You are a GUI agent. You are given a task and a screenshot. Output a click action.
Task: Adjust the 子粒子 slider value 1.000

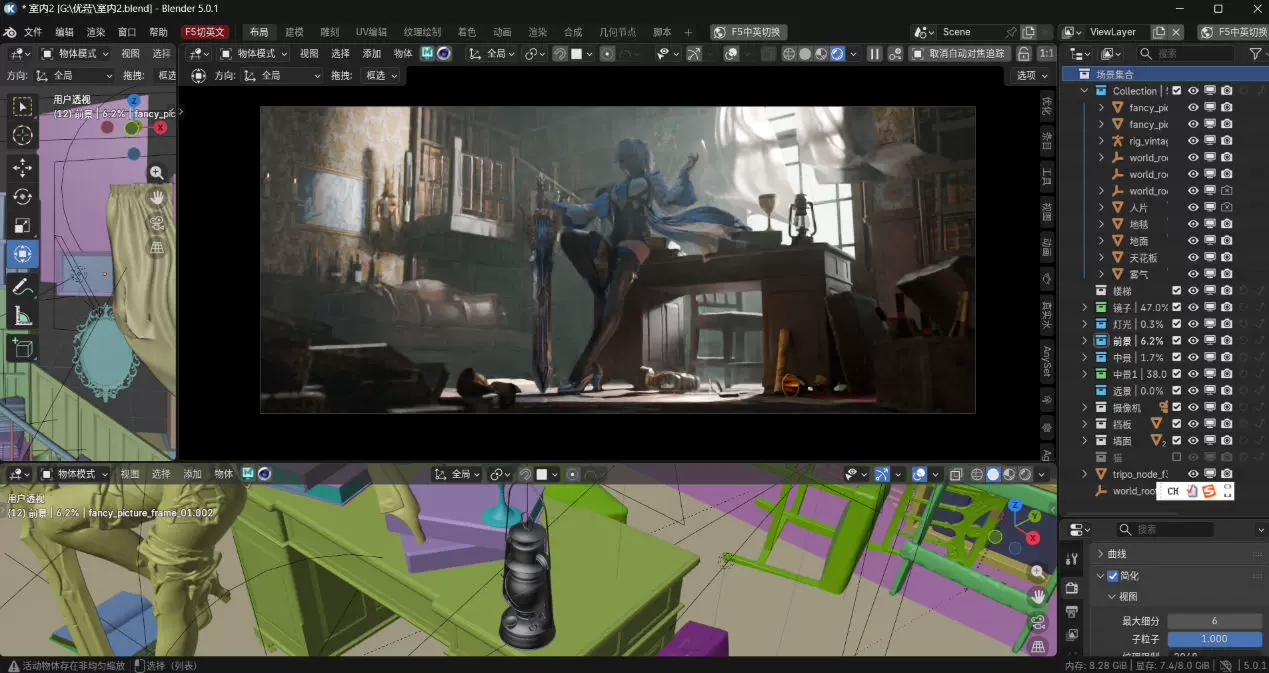pos(1213,639)
